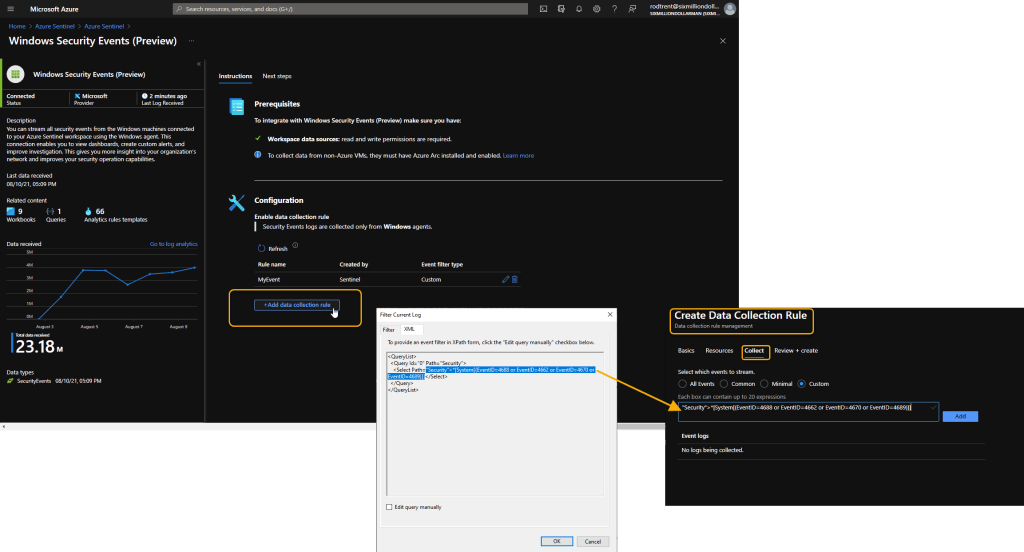The height and width of the screenshot is (552, 1024).
Task: Select the Minimal radio button
Action: (x=764, y=384)
